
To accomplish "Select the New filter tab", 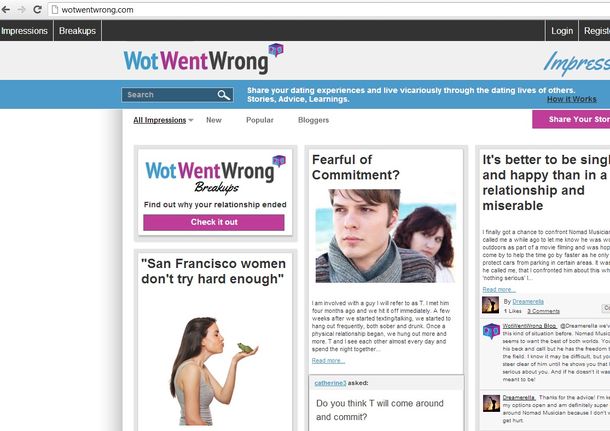I will (214, 120).
